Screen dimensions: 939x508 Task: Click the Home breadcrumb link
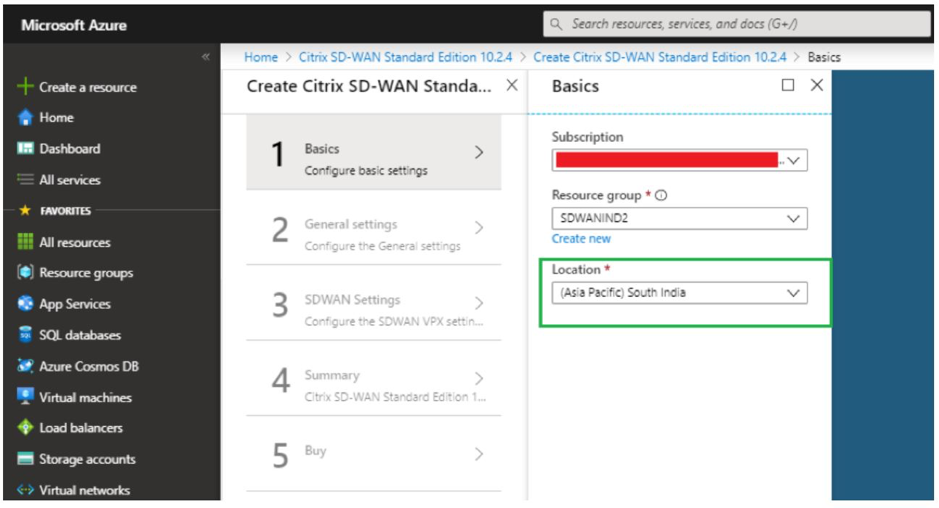pos(261,57)
